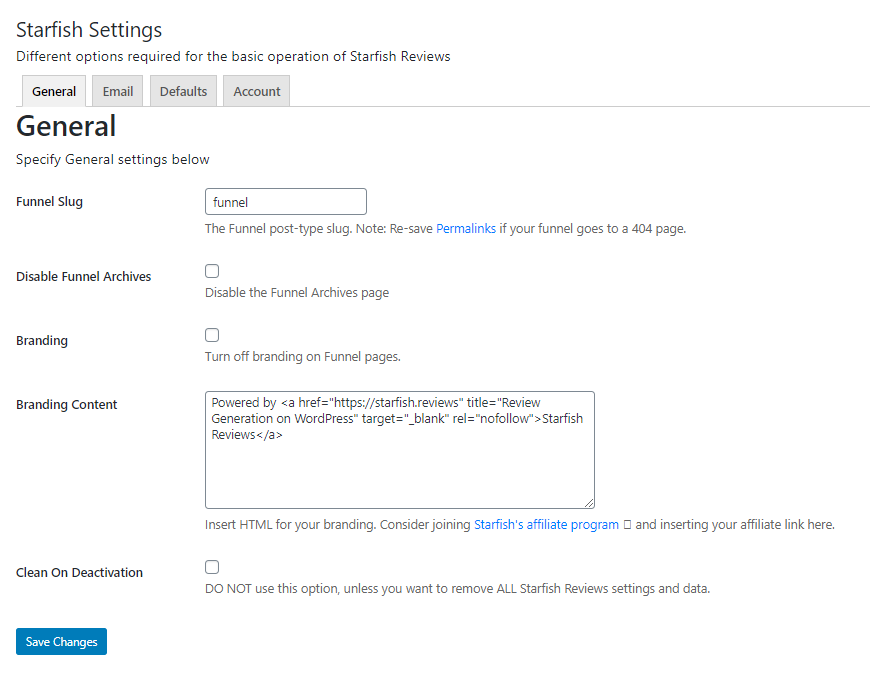
Task: Click the Clean On Deactivation label
Action: [x=79, y=573]
